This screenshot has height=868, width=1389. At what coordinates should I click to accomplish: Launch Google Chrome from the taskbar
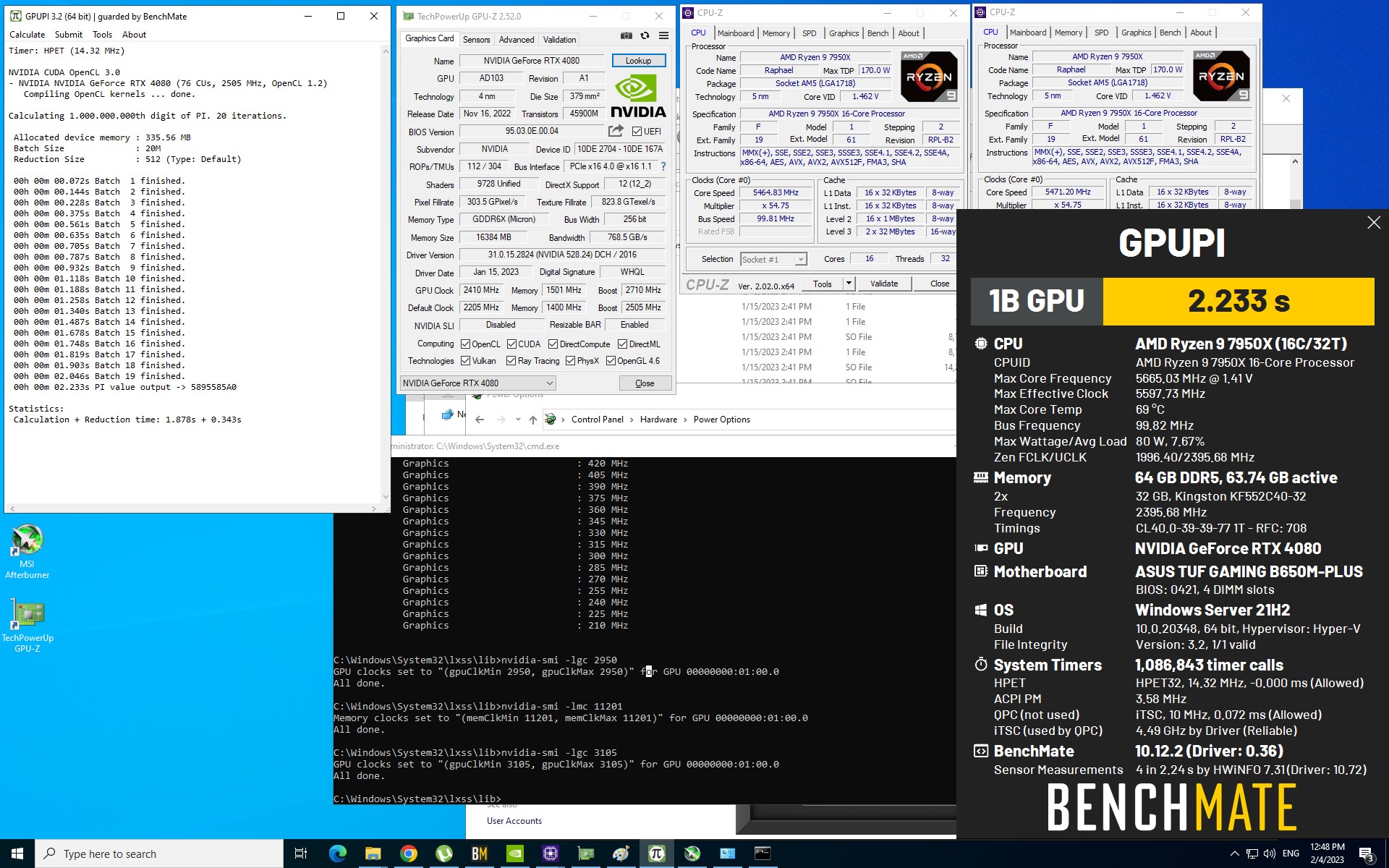pyautogui.click(x=408, y=854)
